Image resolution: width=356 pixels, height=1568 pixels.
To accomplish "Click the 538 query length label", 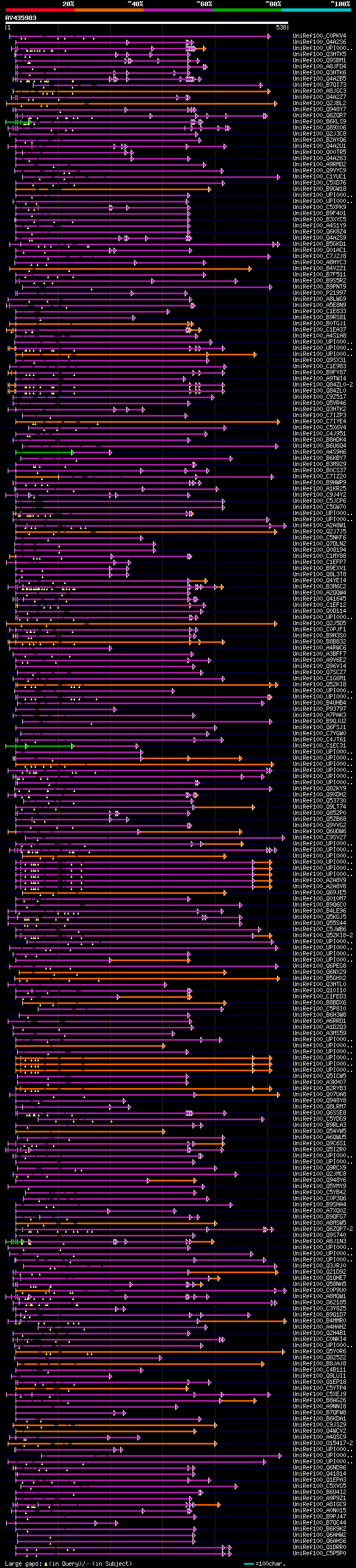I will 281,28.
